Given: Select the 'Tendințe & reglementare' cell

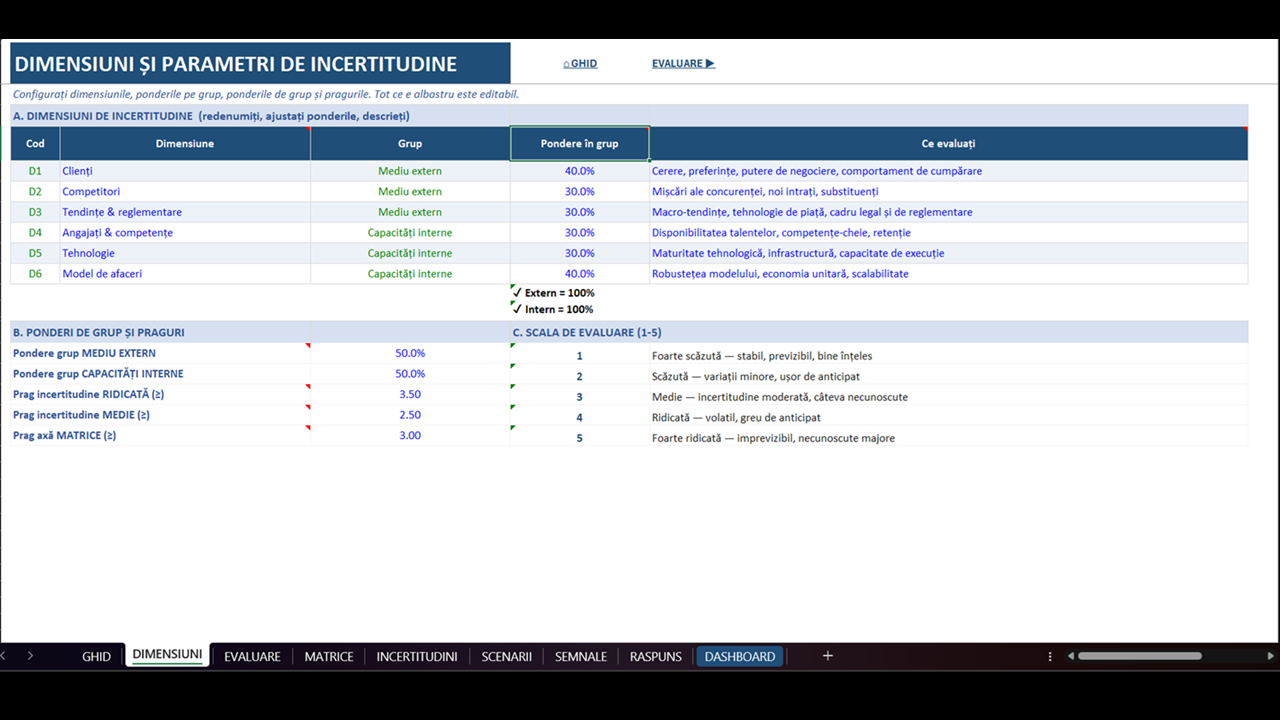Looking at the screenshot, I should tap(185, 212).
